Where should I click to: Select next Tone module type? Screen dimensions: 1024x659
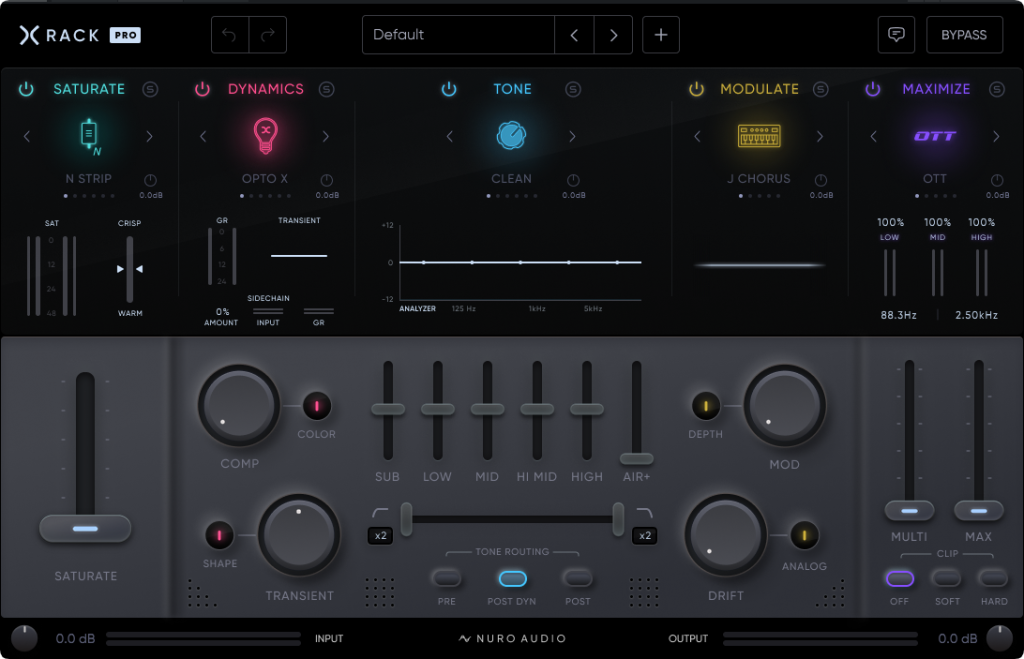point(572,136)
